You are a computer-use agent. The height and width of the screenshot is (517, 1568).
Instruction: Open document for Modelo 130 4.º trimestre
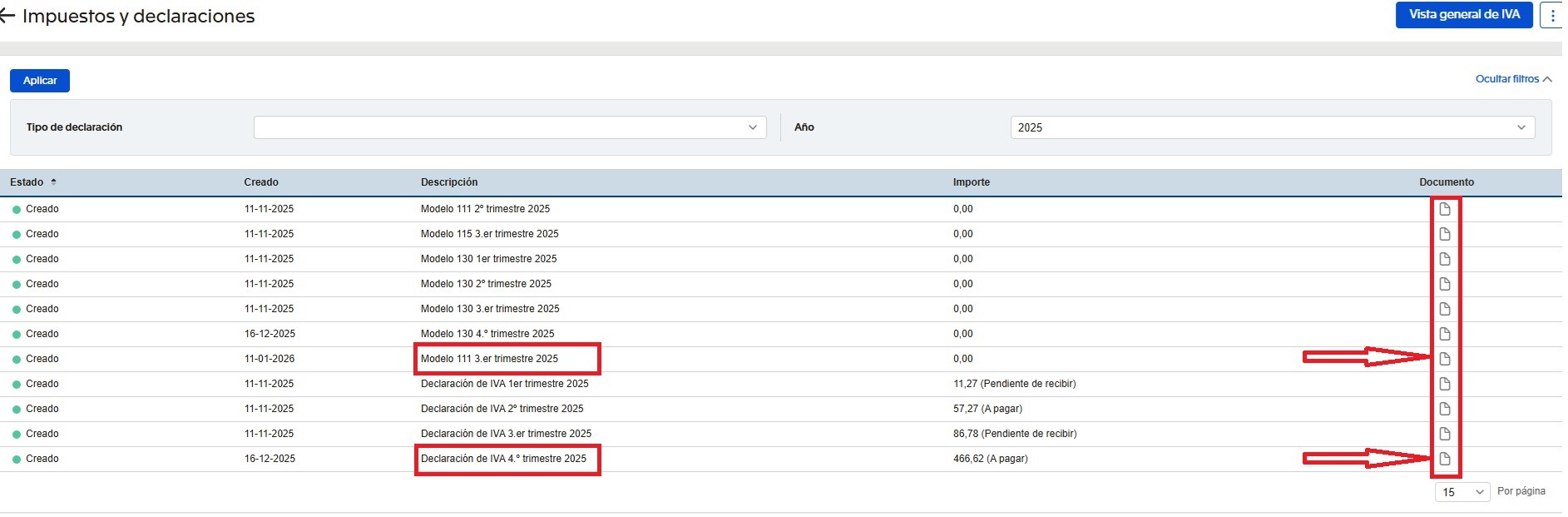(x=1445, y=334)
